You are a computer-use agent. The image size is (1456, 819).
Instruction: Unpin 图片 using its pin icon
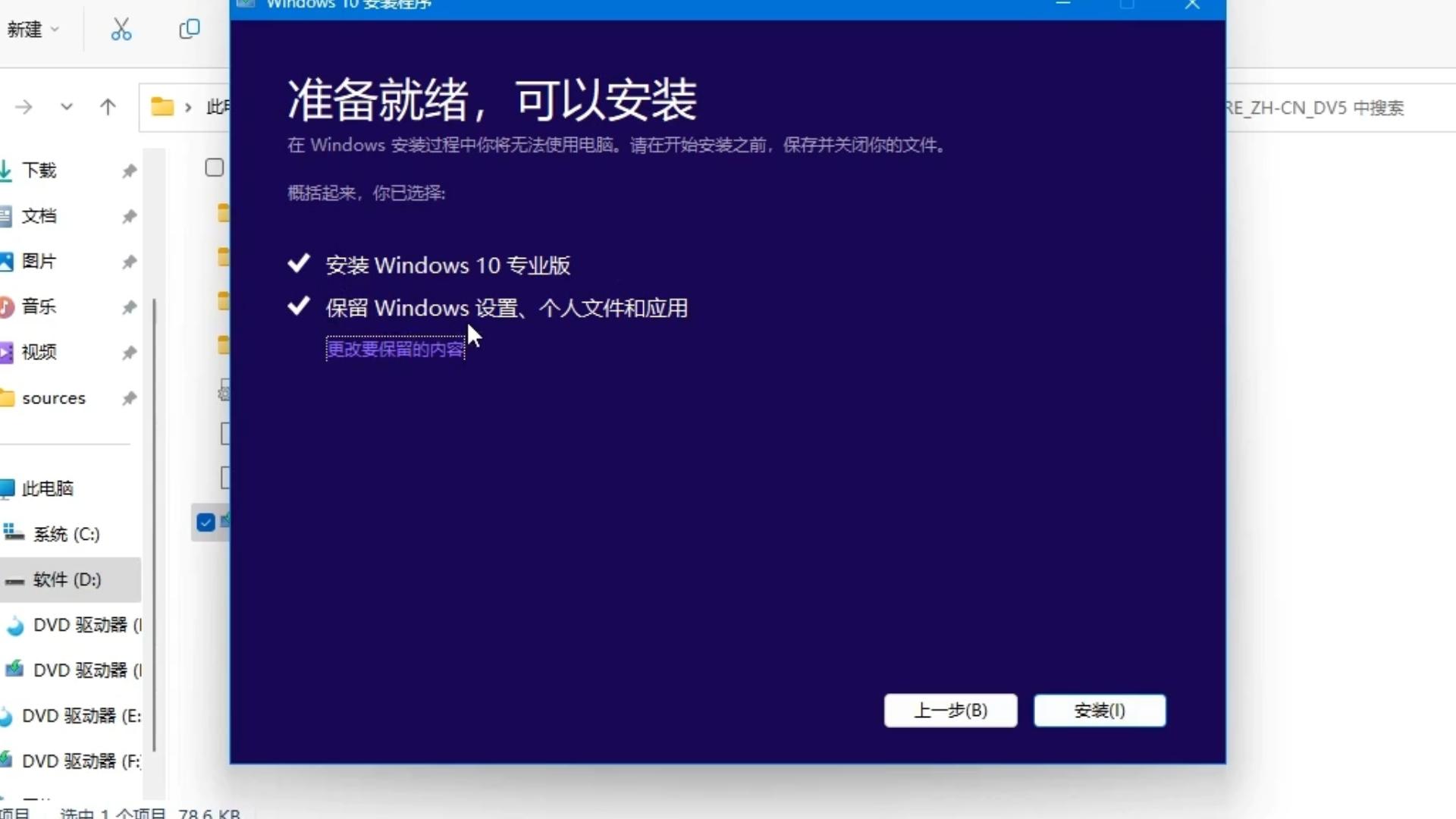pyautogui.click(x=130, y=262)
